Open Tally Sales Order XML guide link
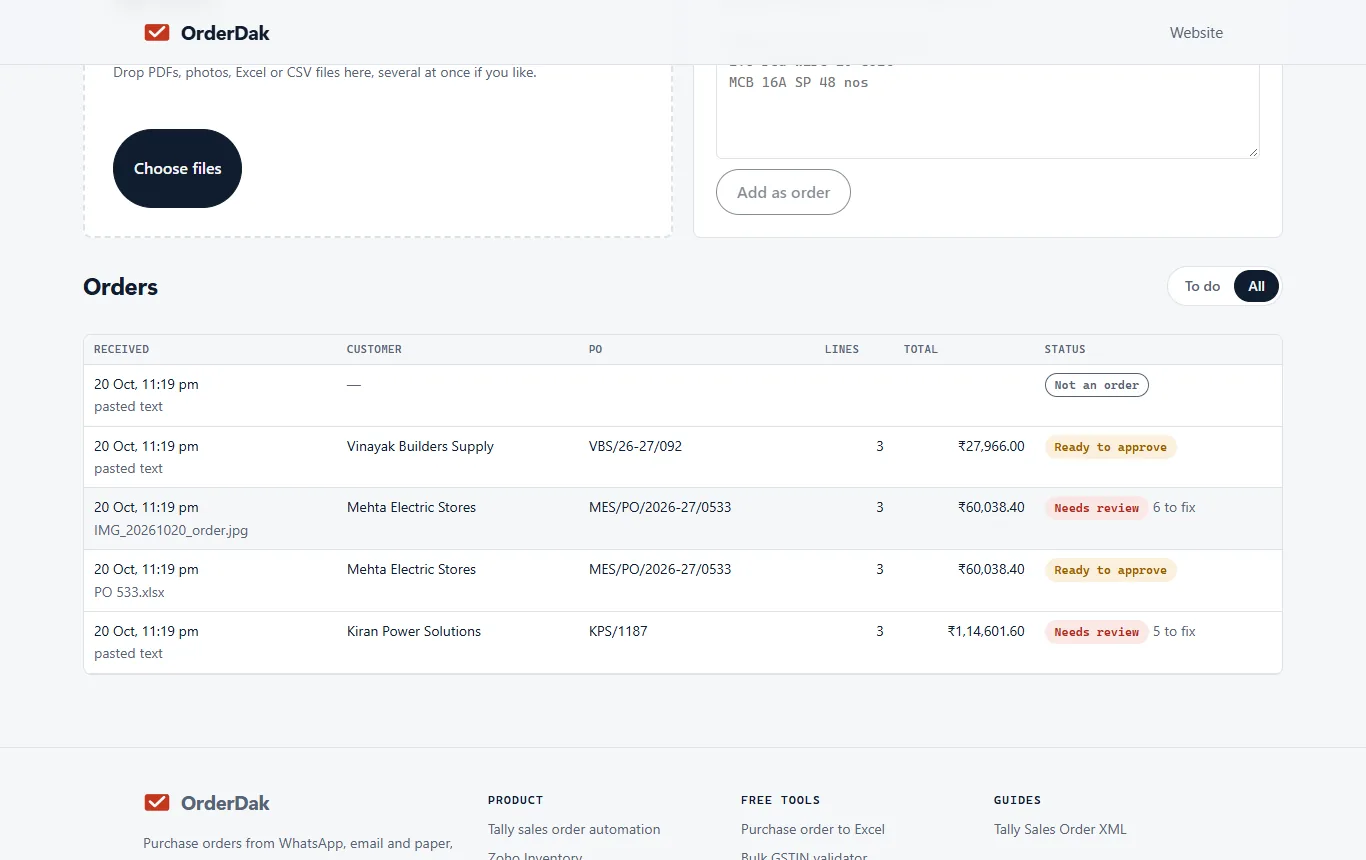The height and width of the screenshot is (860, 1366). [1060, 829]
